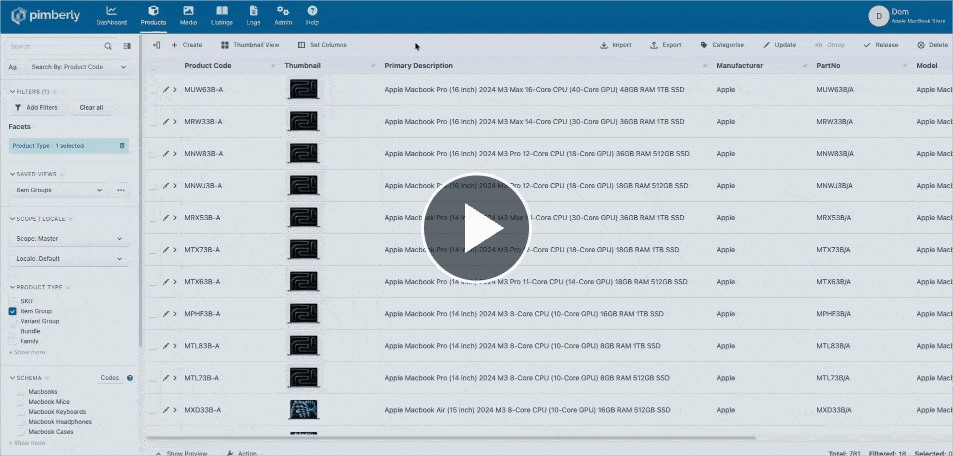Open the Locale: Default dropdown
Screen dimensions: 953x456
coord(69,258)
